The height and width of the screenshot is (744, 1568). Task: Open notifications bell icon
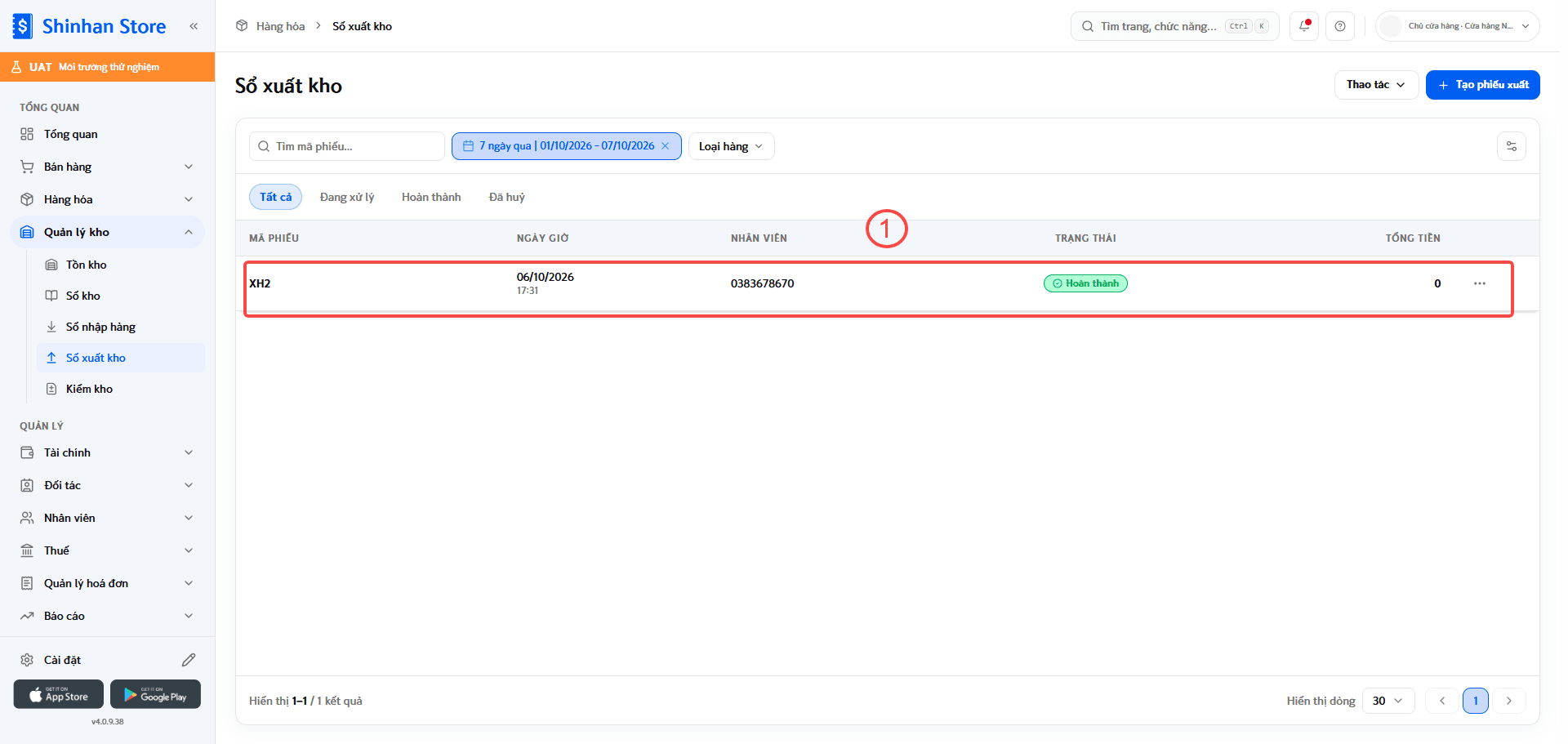1304,26
